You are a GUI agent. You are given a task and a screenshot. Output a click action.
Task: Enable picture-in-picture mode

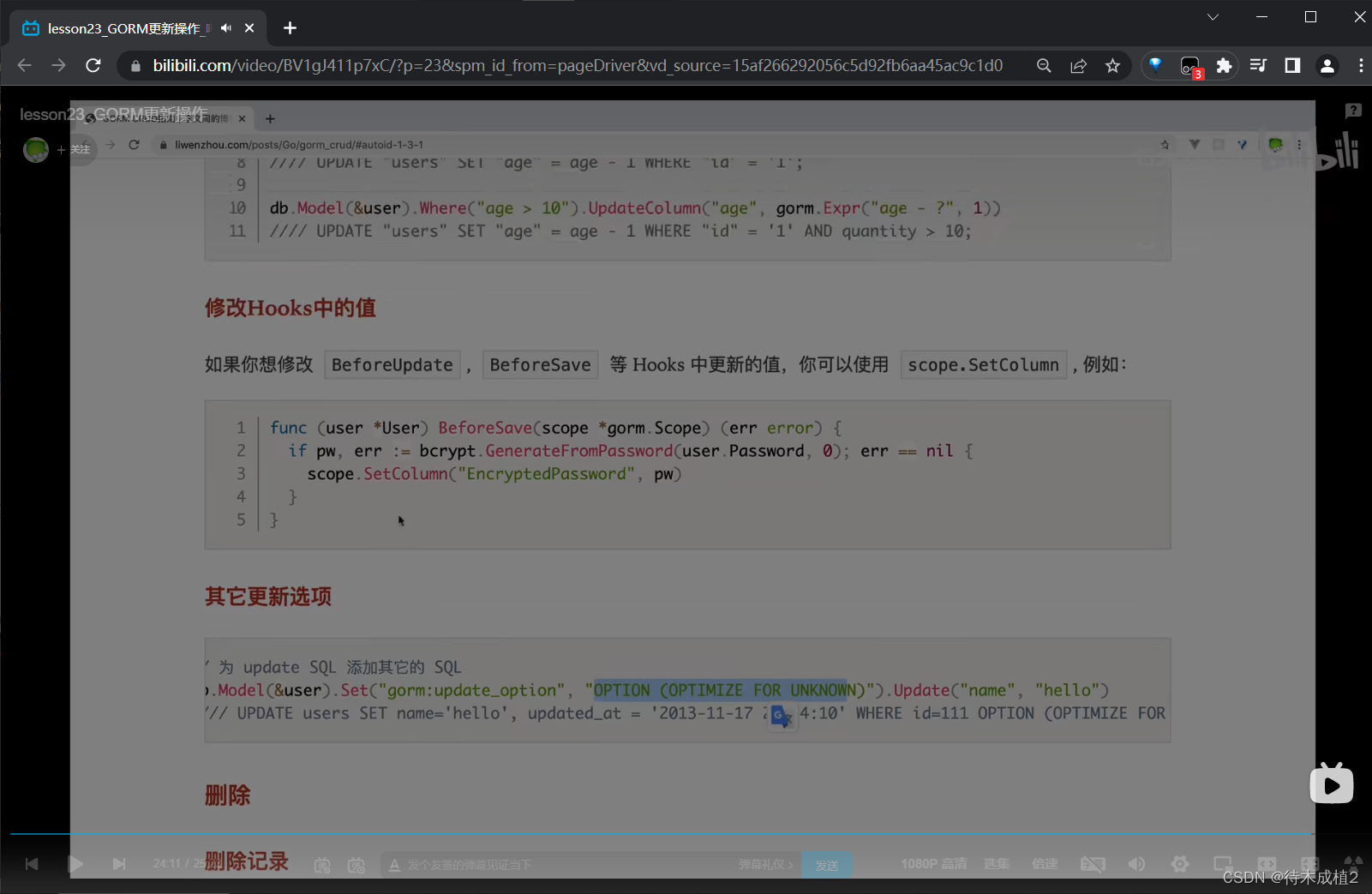tap(1223, 864)
